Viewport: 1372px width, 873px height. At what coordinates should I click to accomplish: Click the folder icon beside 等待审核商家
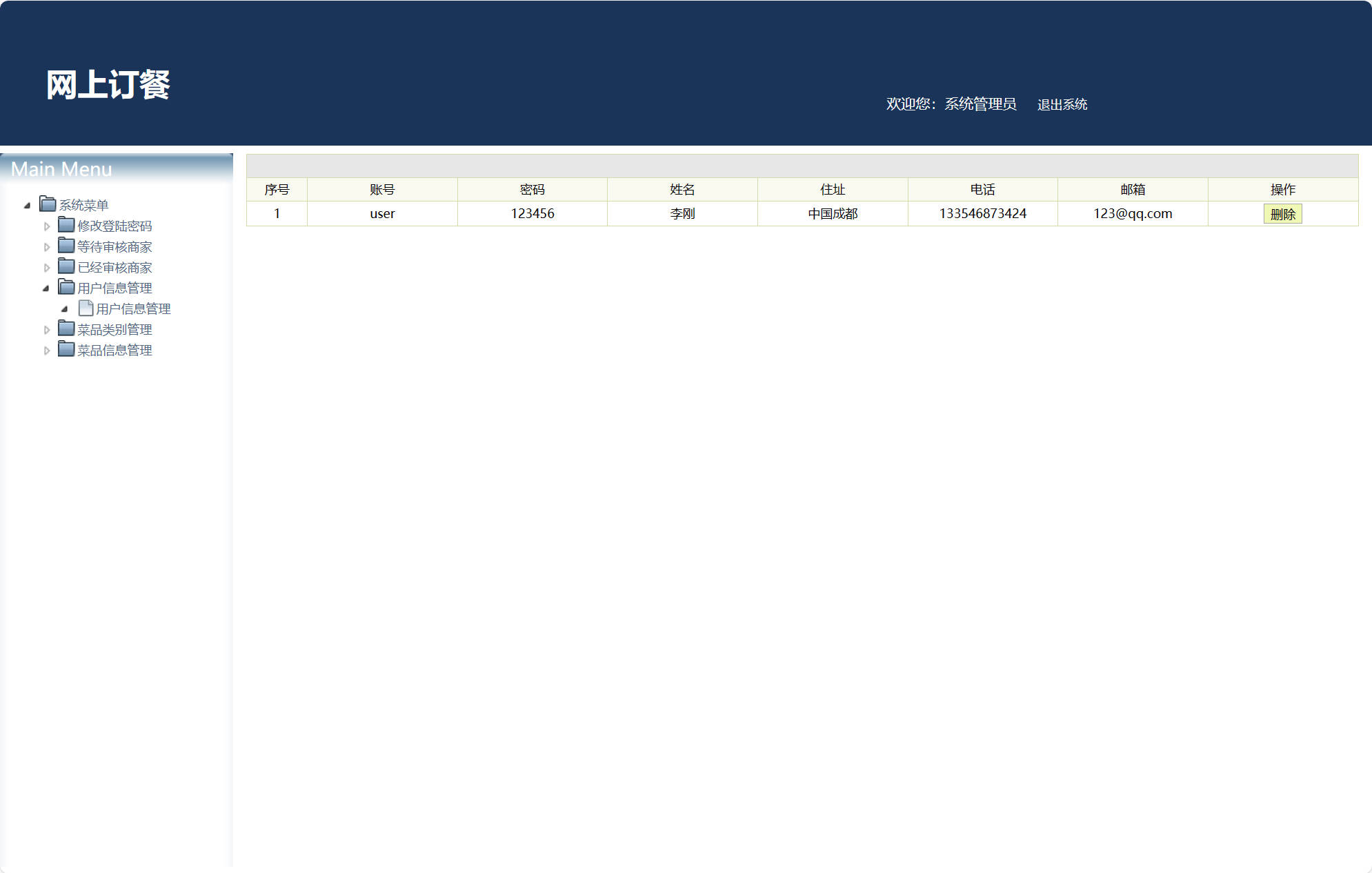coord(66,246)
